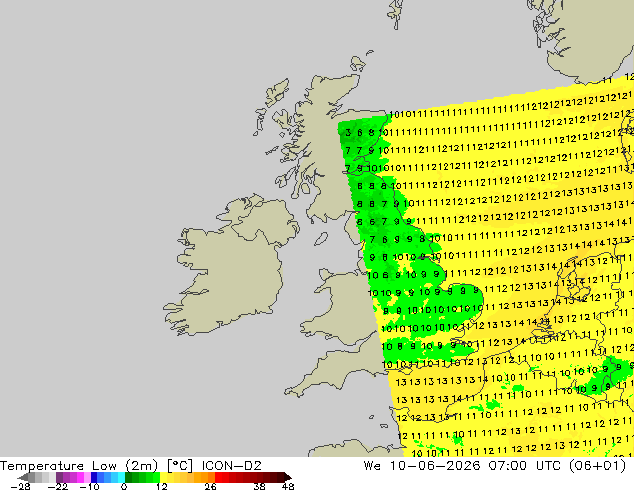The image size is (634, 490).
Task: Click the 'Temperature Low (2m)' title text
Action: coord(78,466)
